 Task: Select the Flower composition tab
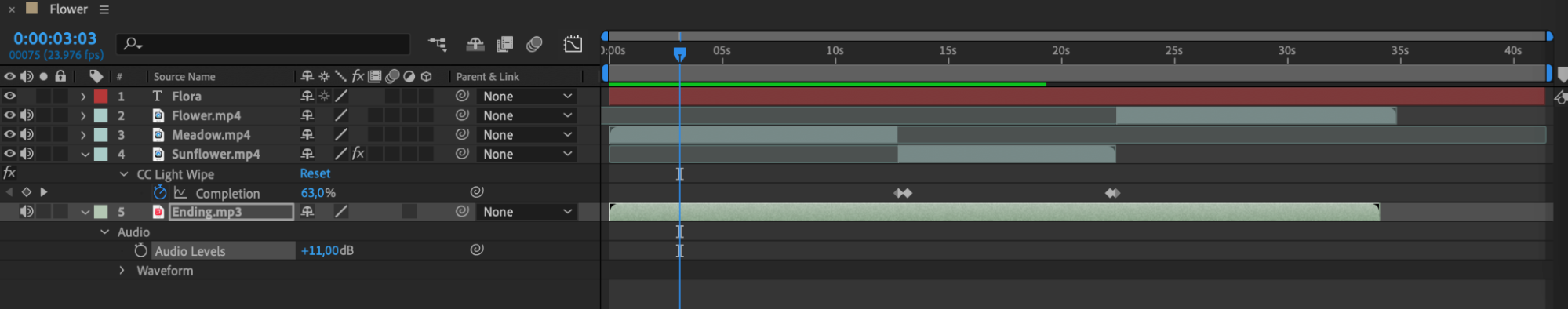tap(68, 9)
